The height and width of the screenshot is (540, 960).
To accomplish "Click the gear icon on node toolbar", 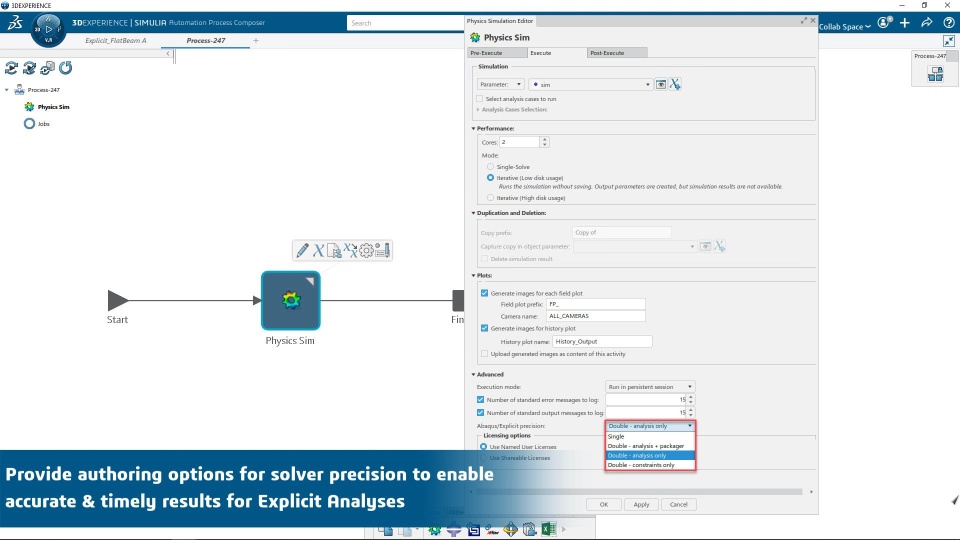I will pyautogui.click(x=366, y=250).
